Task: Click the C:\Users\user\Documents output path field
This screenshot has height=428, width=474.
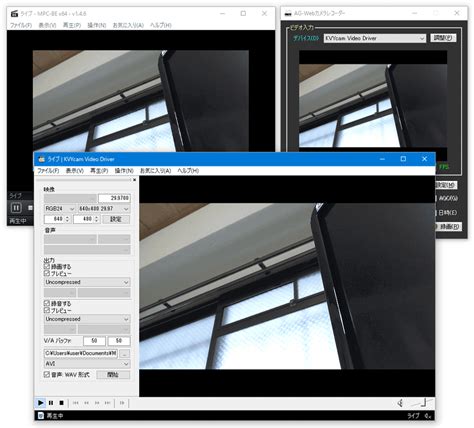Action: point(81,353)
